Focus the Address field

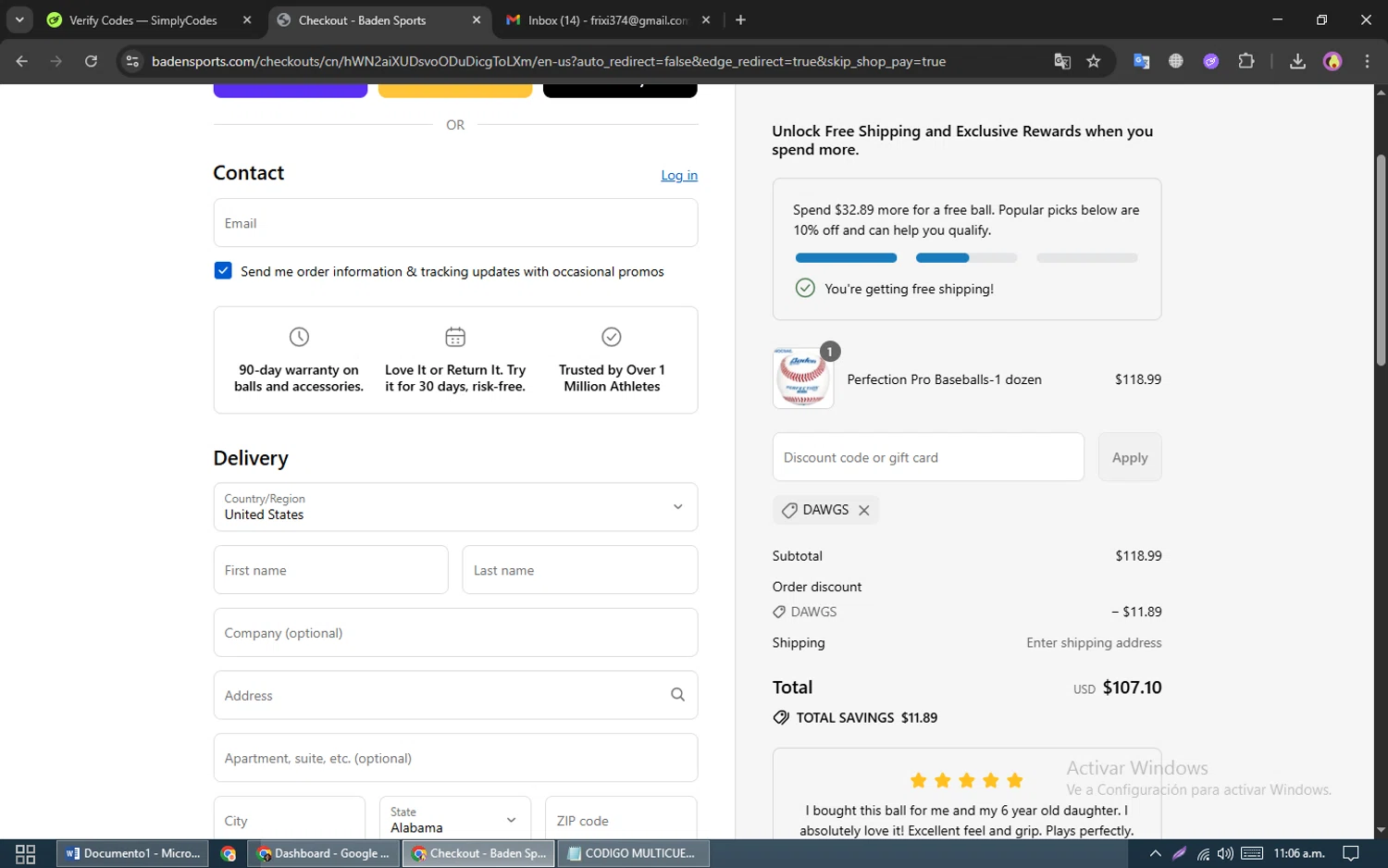pos(455,695)
